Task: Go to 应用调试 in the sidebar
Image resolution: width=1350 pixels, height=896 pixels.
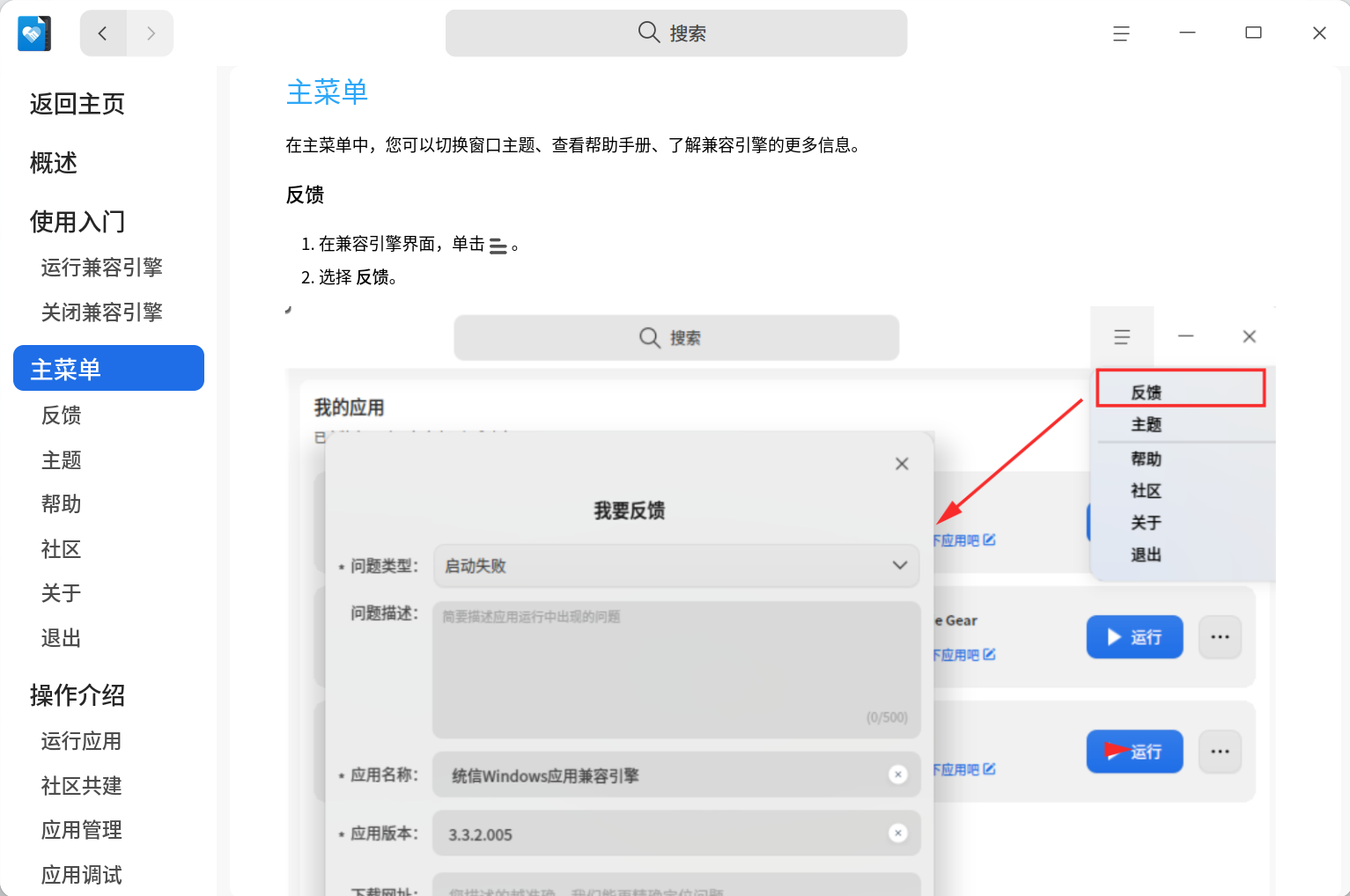Action: tap(82, 875)
